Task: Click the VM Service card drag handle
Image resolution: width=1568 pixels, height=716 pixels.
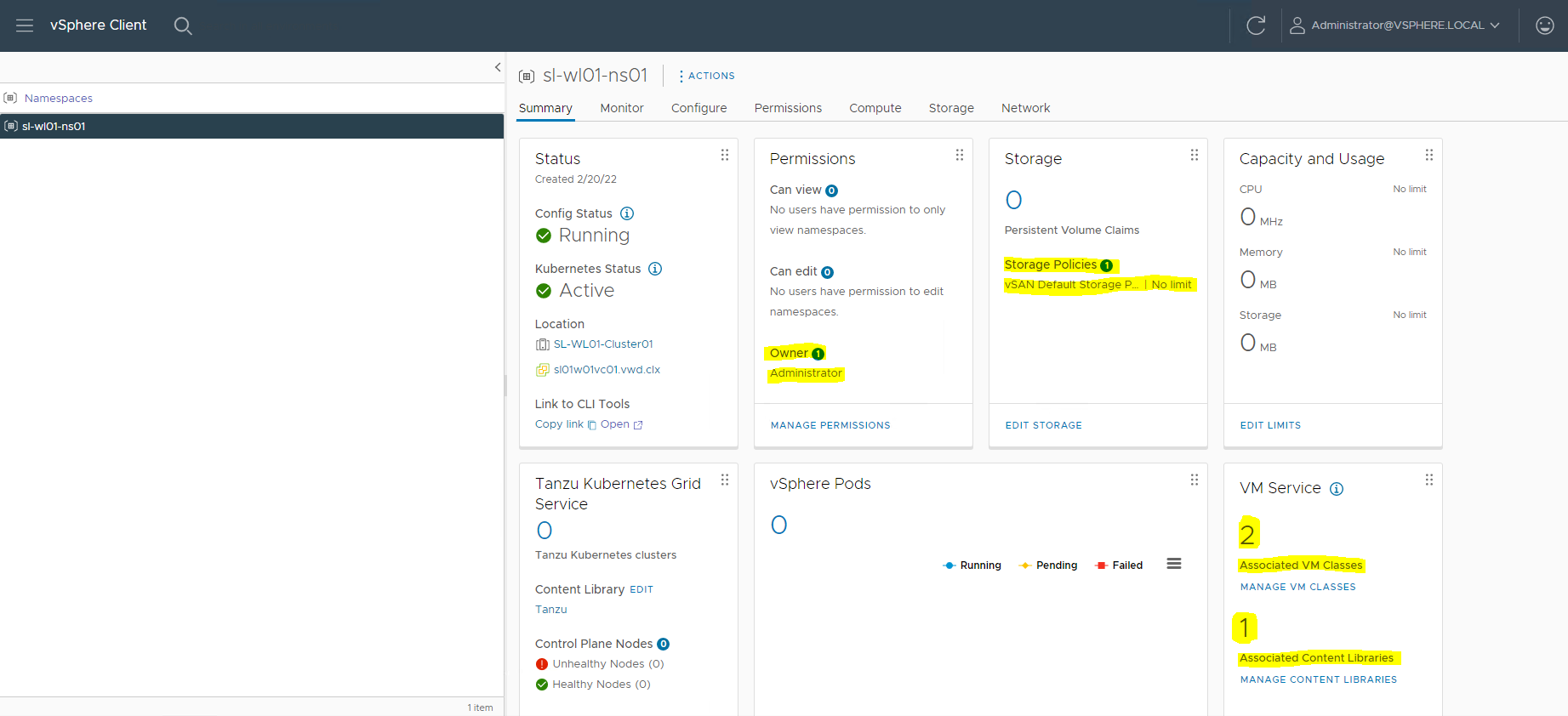Action: (x=1429, y=480)
